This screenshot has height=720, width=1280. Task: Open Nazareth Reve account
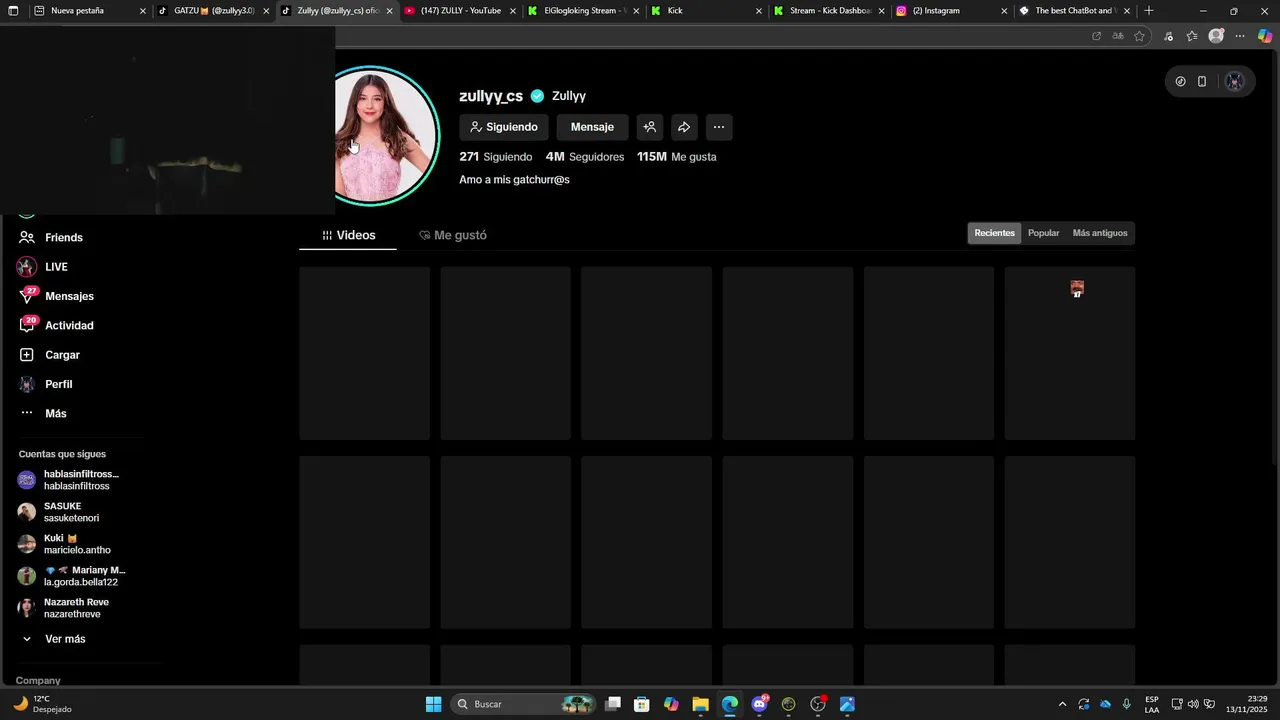click(64, 608)
